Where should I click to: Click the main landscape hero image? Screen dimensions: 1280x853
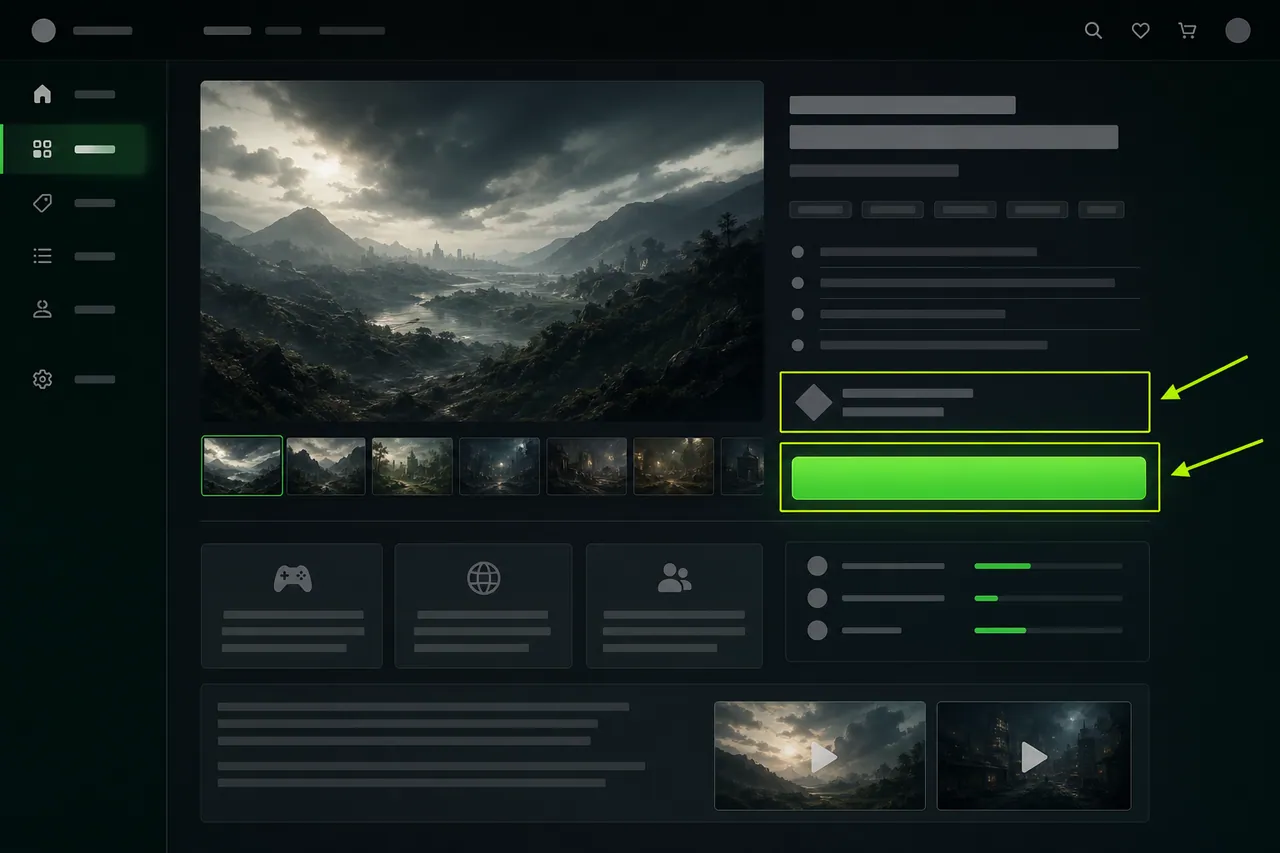pyautogui.click(x=482, y=251)
